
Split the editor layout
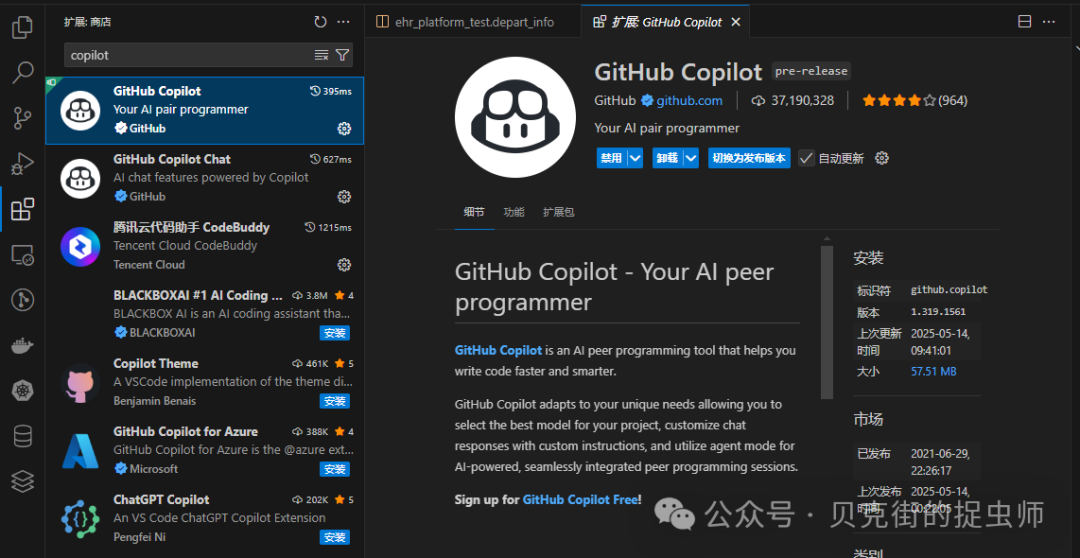coord(1025,22)
